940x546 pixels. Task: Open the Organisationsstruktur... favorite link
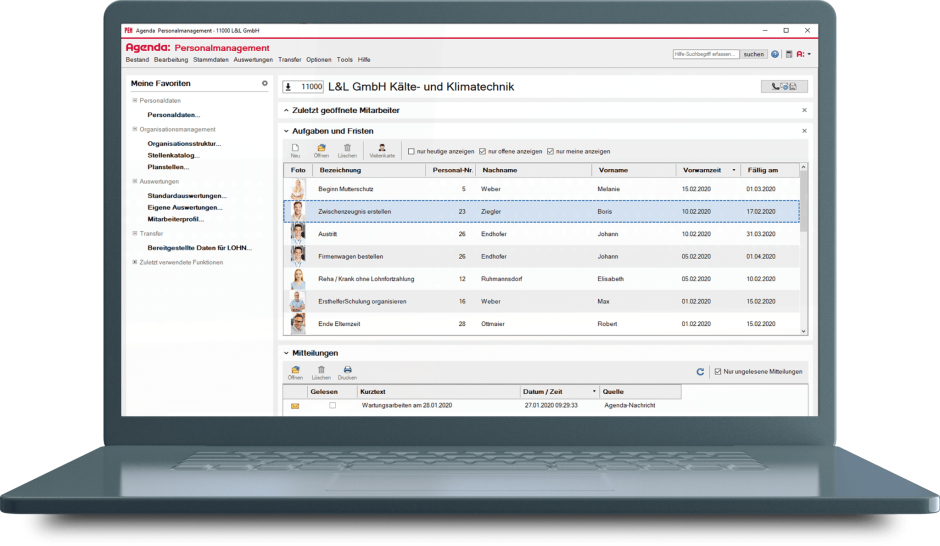tap(184, 143)
